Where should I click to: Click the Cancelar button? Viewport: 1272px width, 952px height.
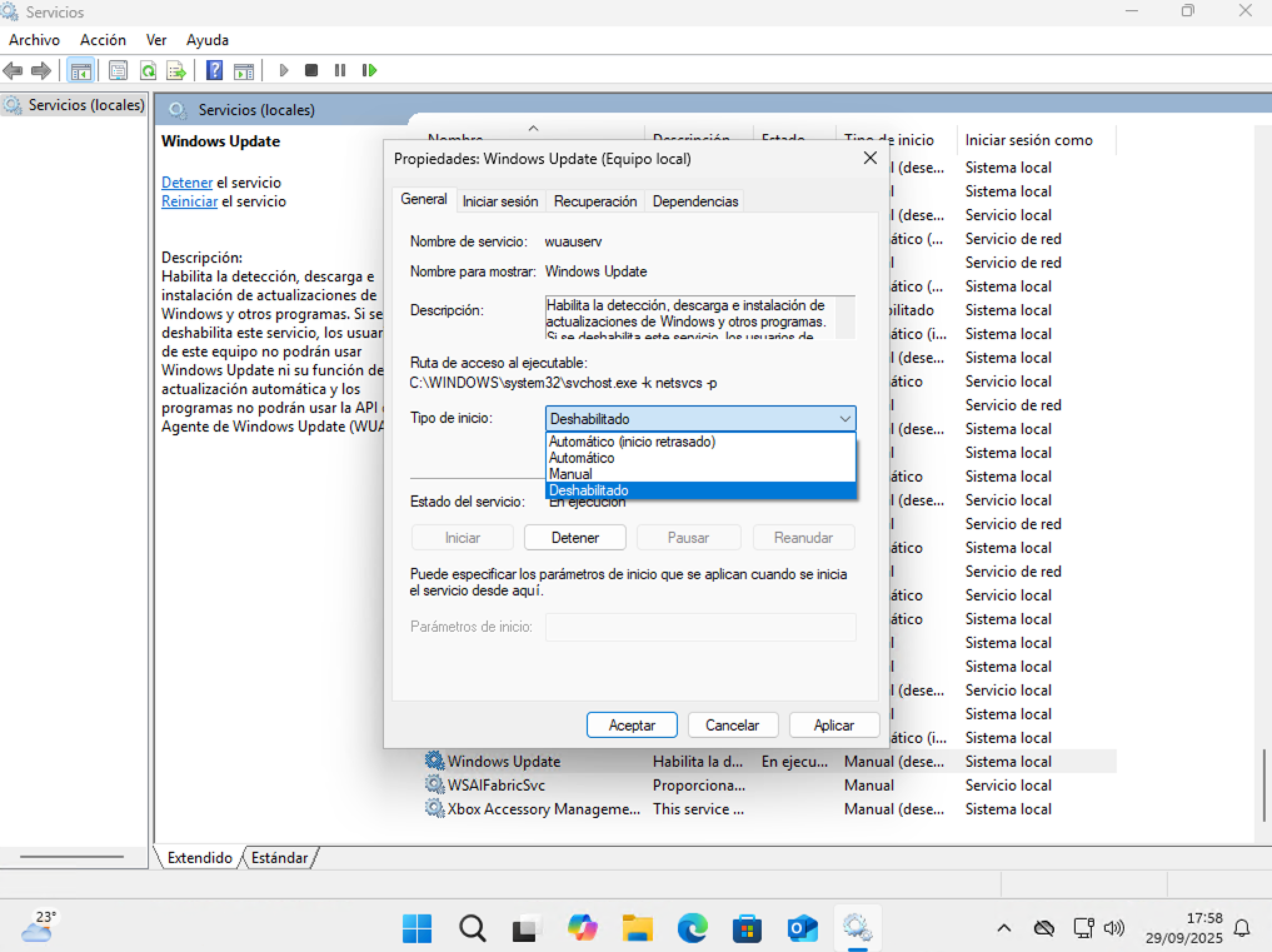point(732,726)
